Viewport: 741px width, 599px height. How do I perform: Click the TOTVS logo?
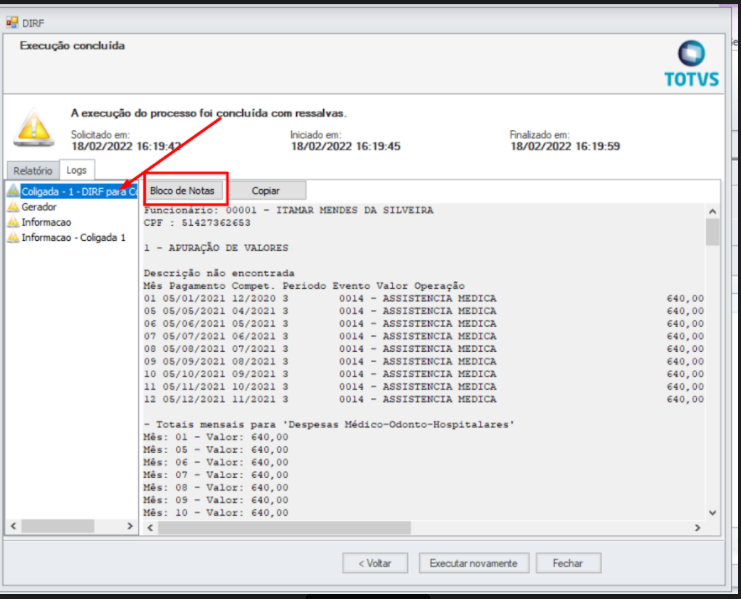pyautogui.click(x=691, y=64)
